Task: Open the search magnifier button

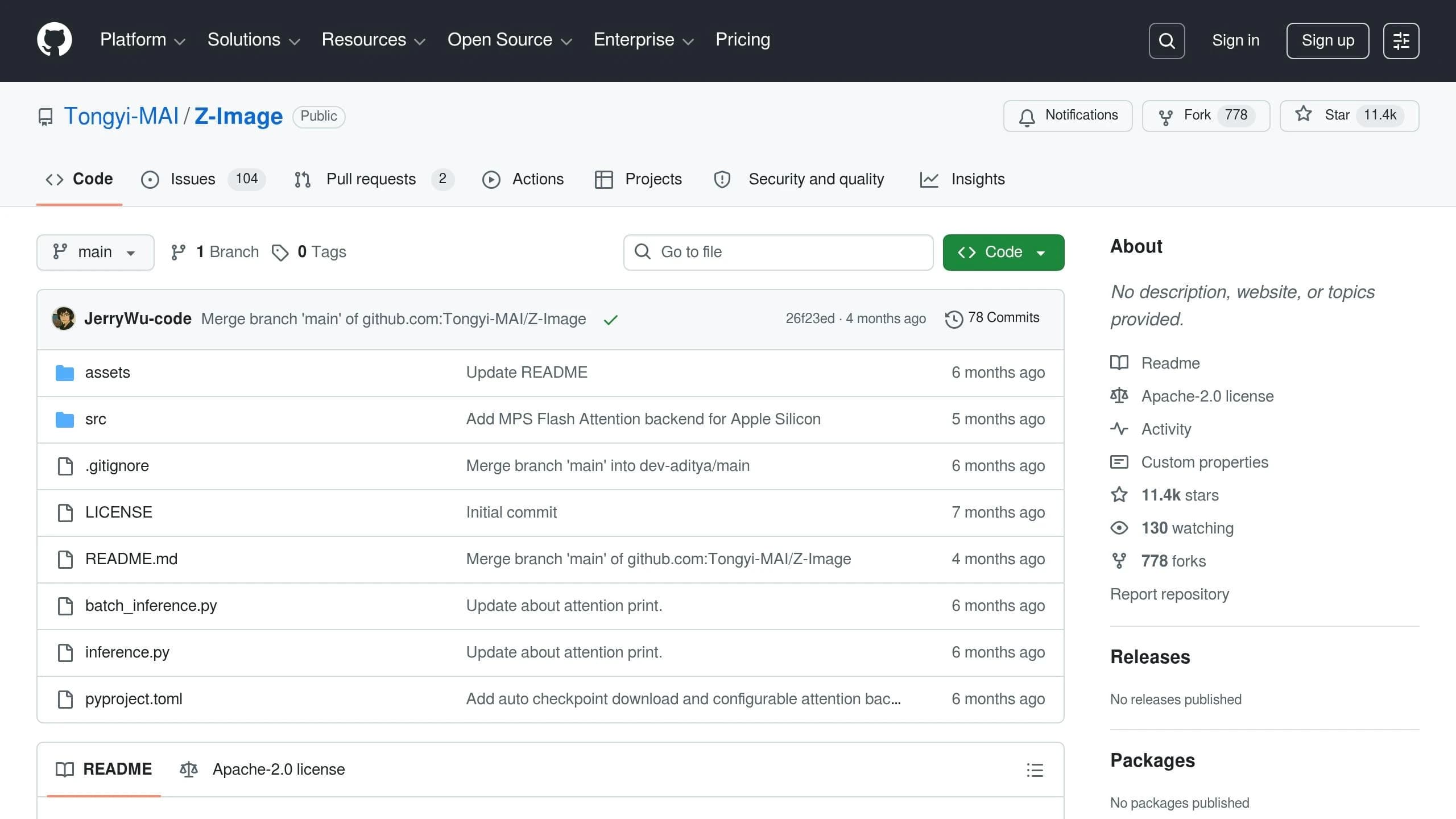Action: [1167, 40]
